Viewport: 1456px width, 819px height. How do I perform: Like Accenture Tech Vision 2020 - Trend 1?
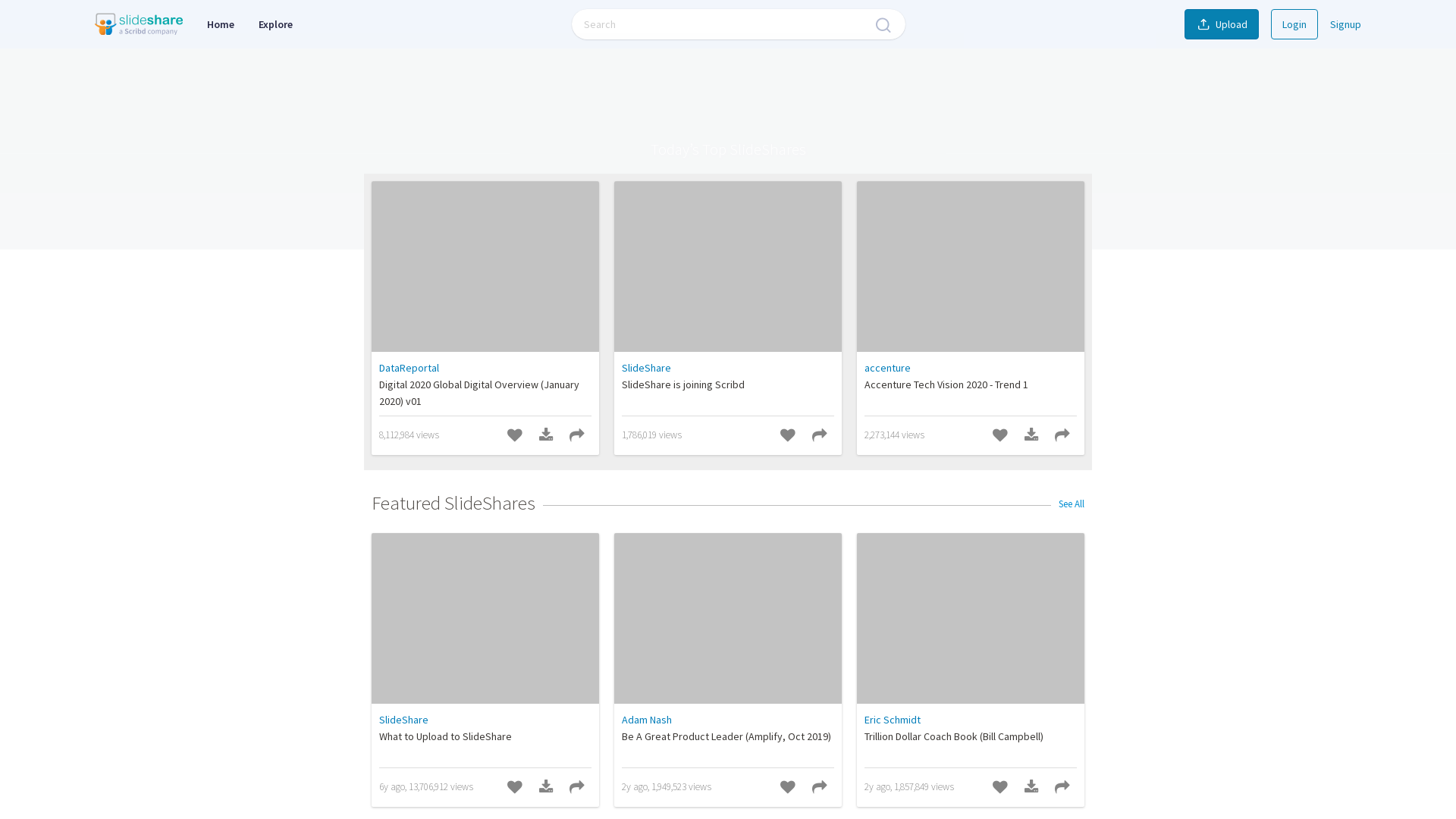[1000, 435]
